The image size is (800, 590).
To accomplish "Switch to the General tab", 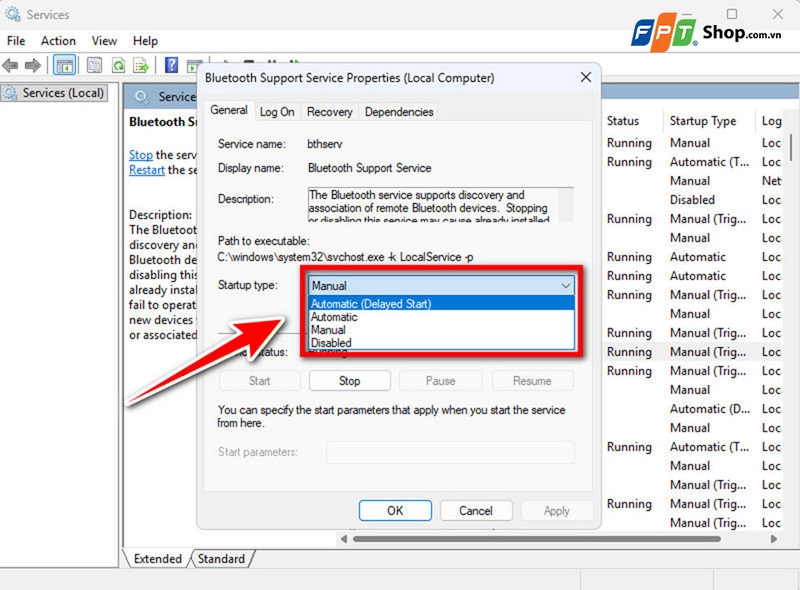I will point(229,110).
